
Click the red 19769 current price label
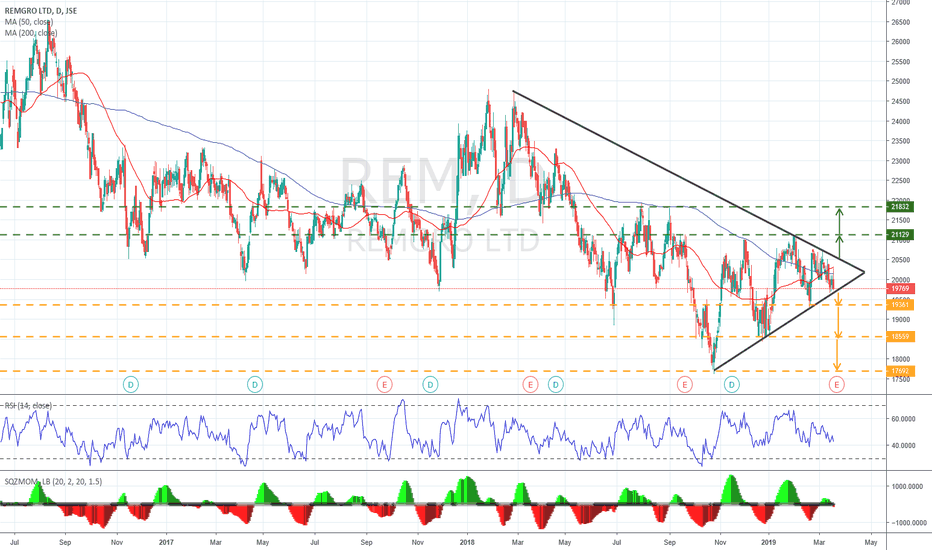pyautogui.click(x=901, y=289)
